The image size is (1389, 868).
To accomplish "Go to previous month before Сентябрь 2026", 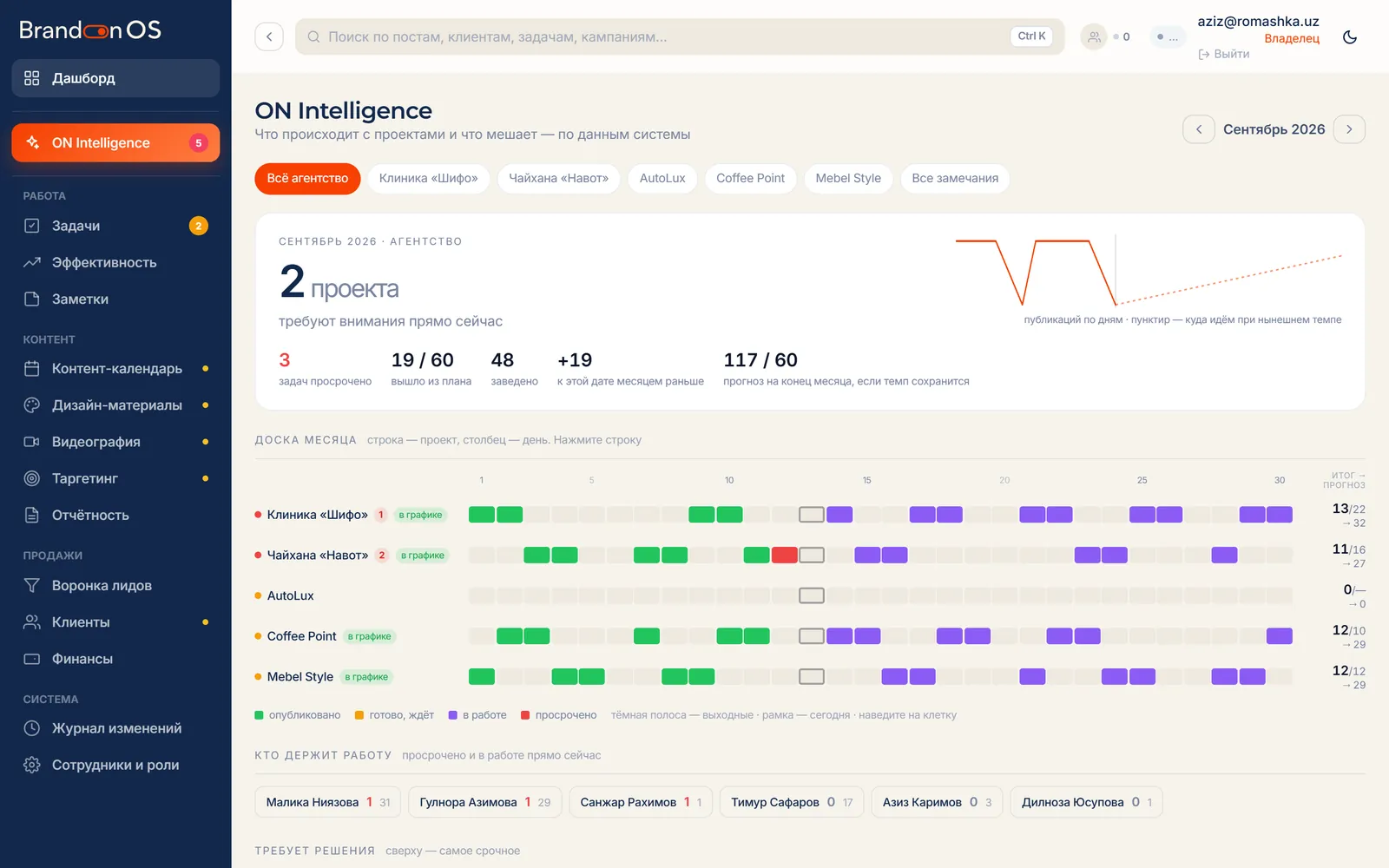I will click(x=1199, y=129).
